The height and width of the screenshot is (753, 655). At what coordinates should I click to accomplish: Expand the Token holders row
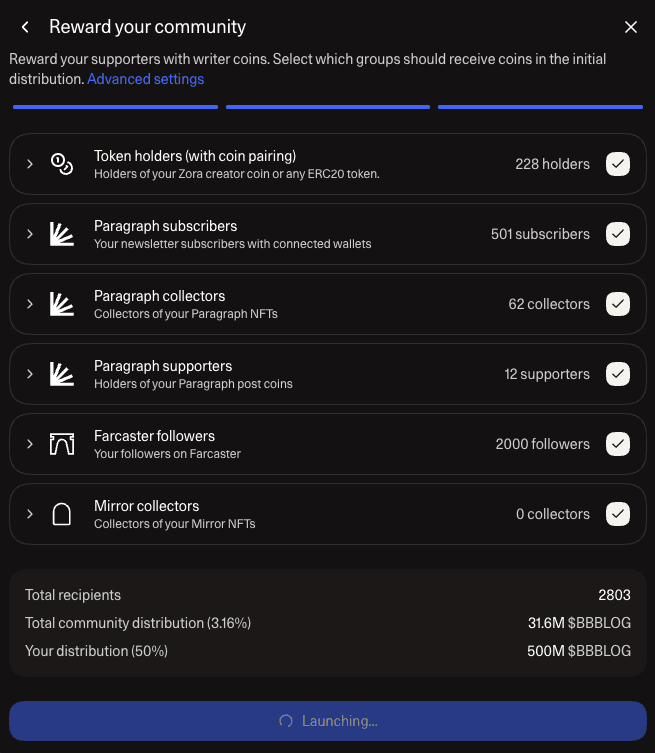click(x=30, y=164)
